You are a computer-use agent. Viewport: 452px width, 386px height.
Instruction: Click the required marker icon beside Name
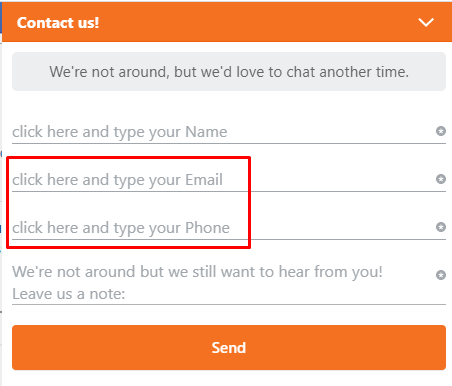tap(441, 131)
